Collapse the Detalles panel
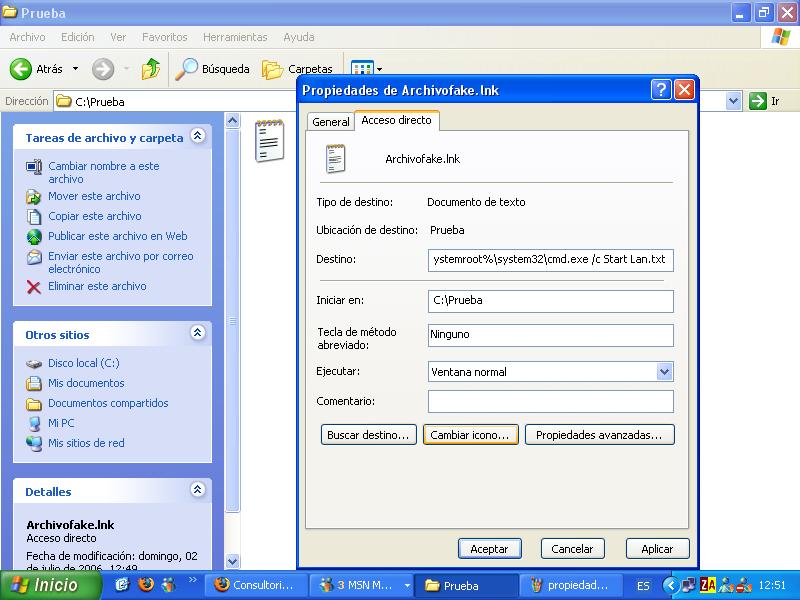This screenshot has height=600, width=800. pos(198,490)
